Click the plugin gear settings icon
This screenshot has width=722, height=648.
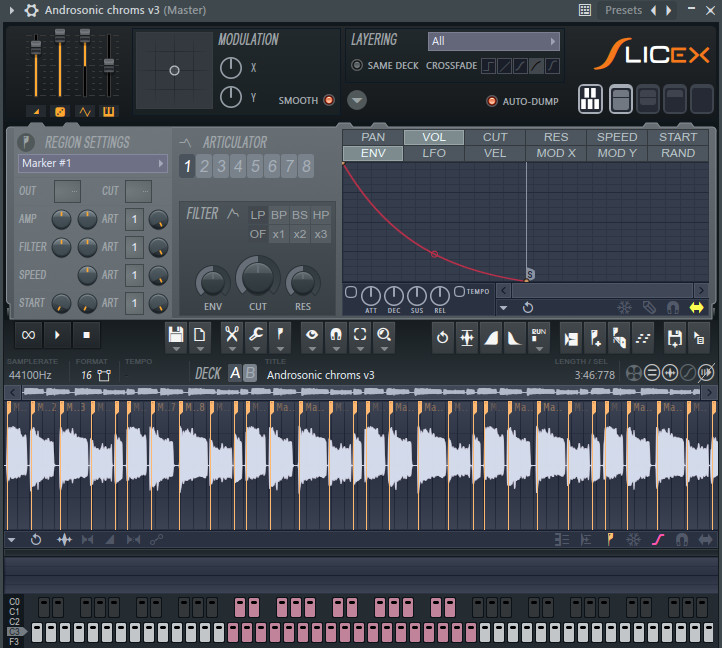(31, 10)
